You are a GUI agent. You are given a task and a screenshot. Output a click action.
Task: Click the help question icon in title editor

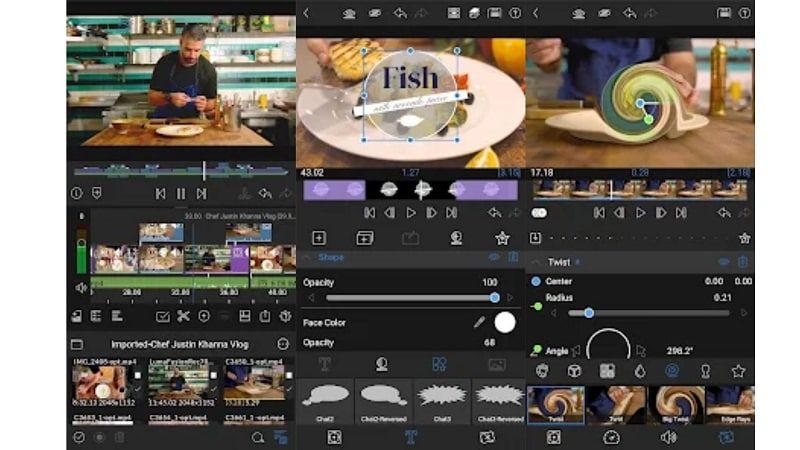[x=515, y=13]
